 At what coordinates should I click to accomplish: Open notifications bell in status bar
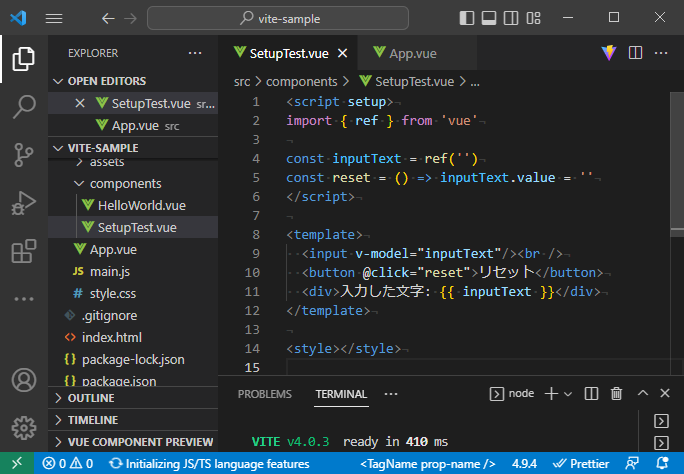tap(662, 463)
